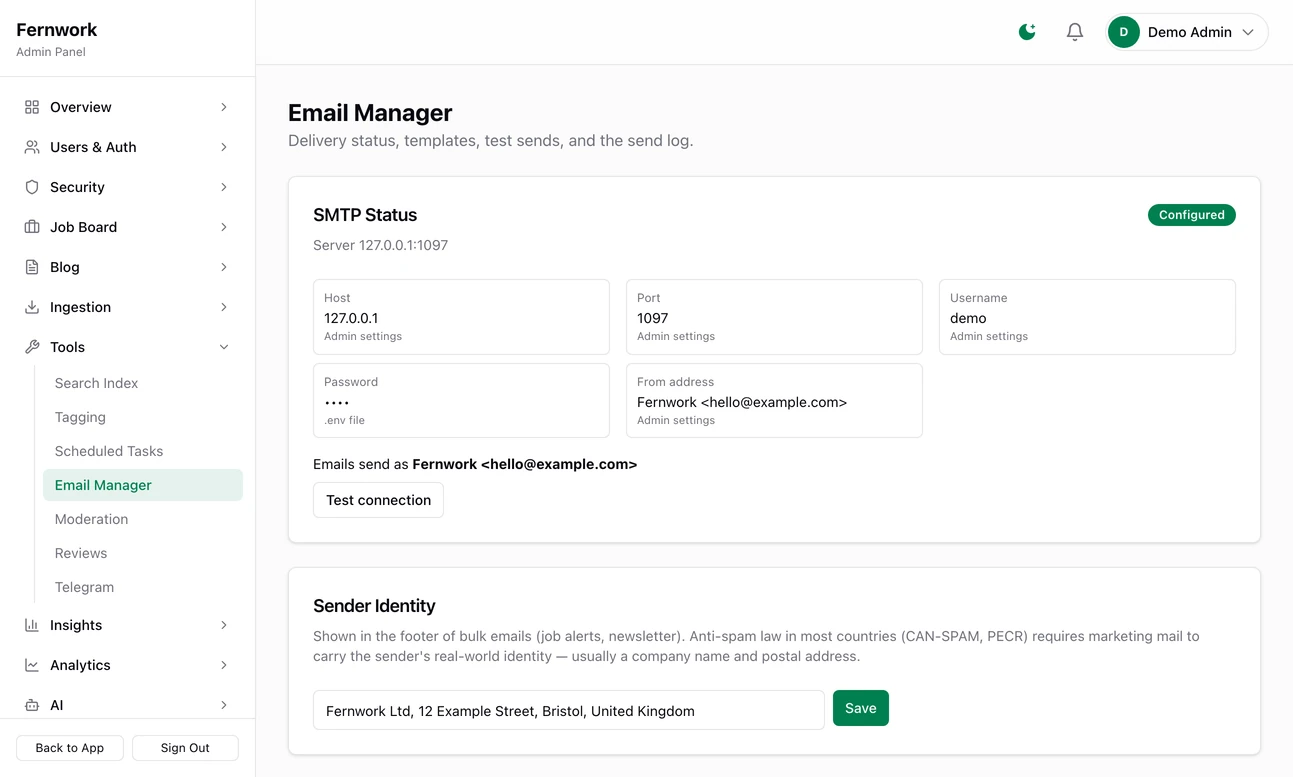Click the Port 1097 card
This screenshot has width=1293, height=777.
click(x=774, y=317)
